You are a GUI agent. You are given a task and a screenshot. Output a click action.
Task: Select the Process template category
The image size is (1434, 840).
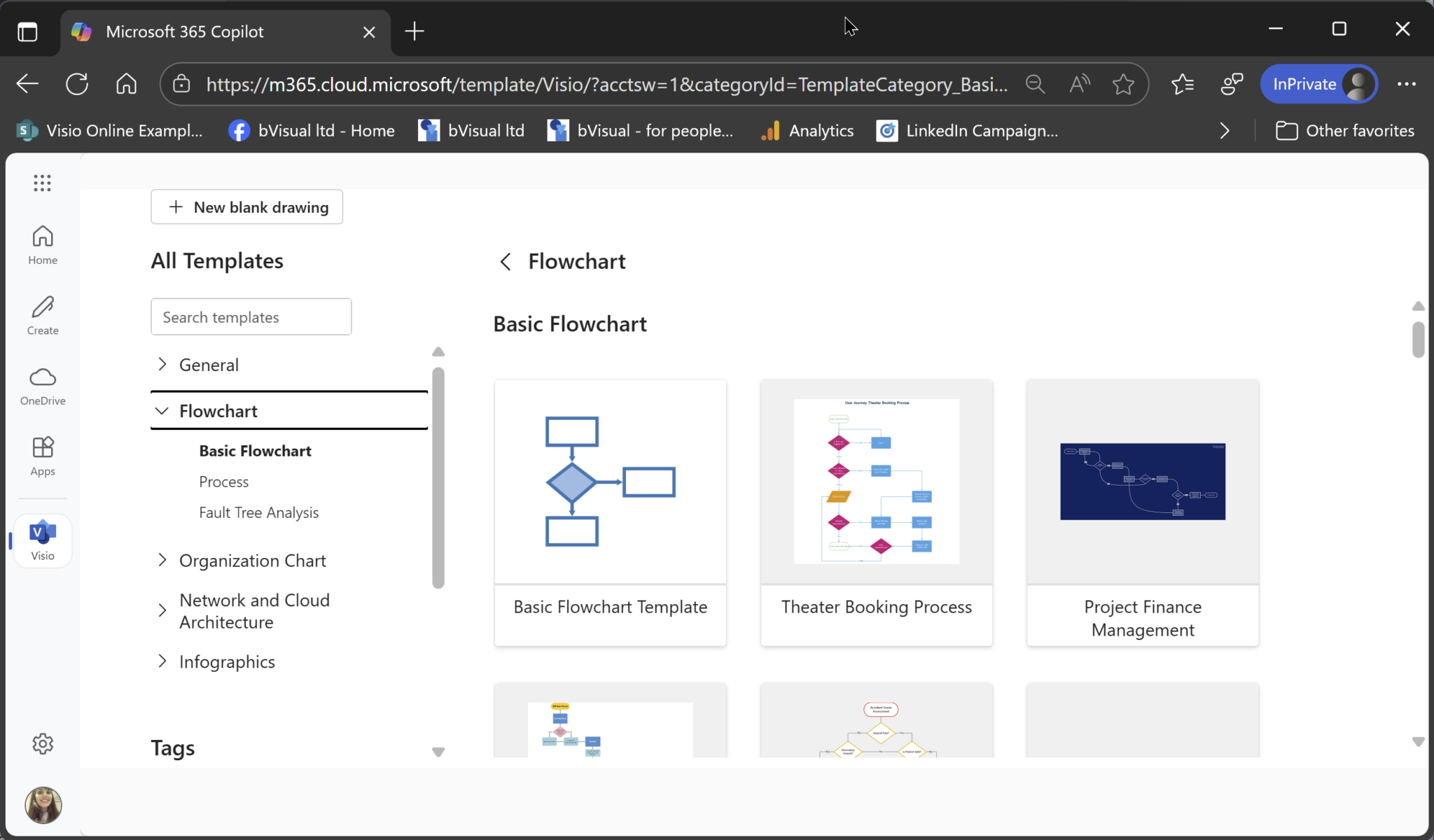223,482
